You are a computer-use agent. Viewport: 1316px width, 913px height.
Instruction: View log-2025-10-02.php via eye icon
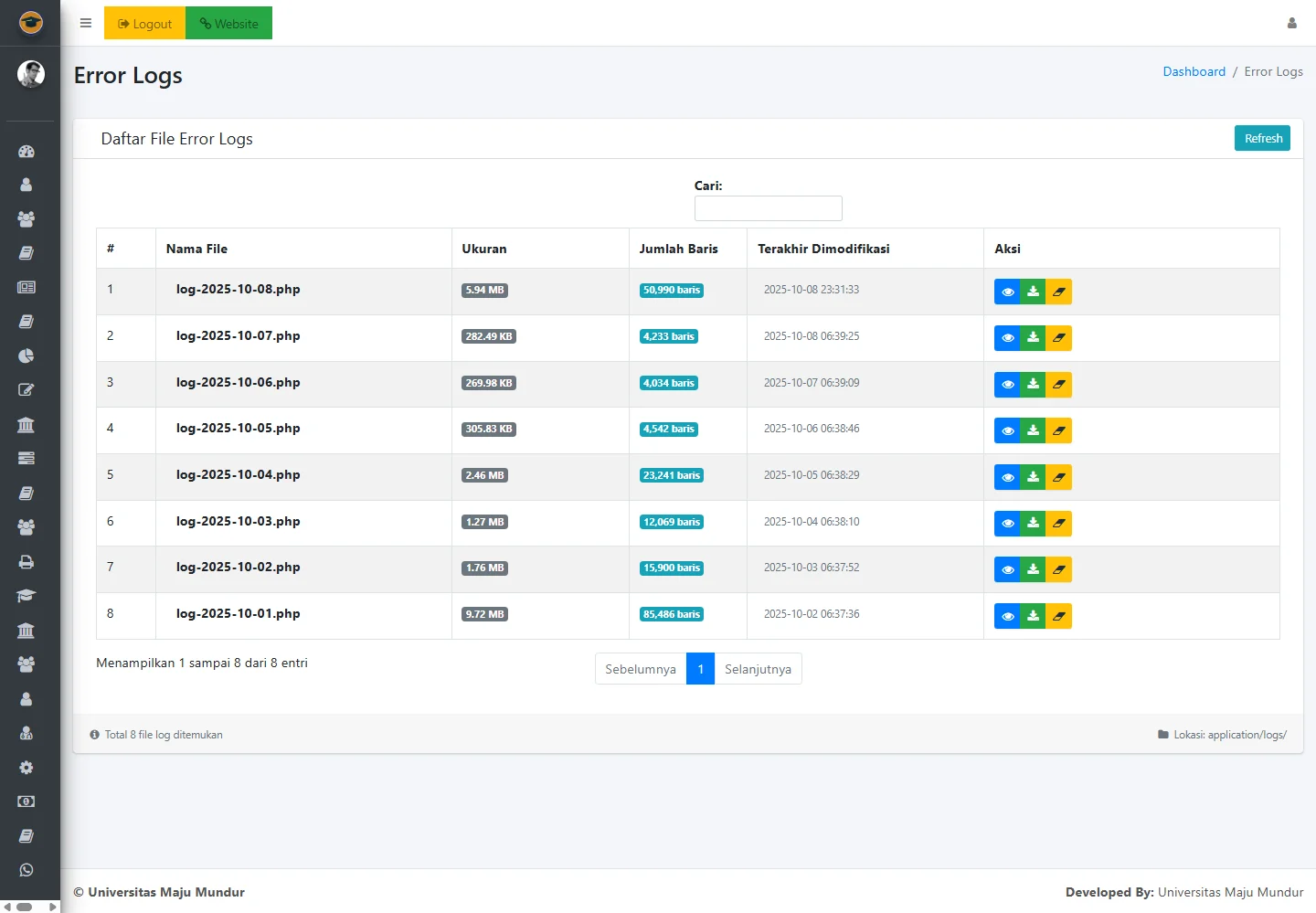pyautogui.click(x=1007, y=569)
